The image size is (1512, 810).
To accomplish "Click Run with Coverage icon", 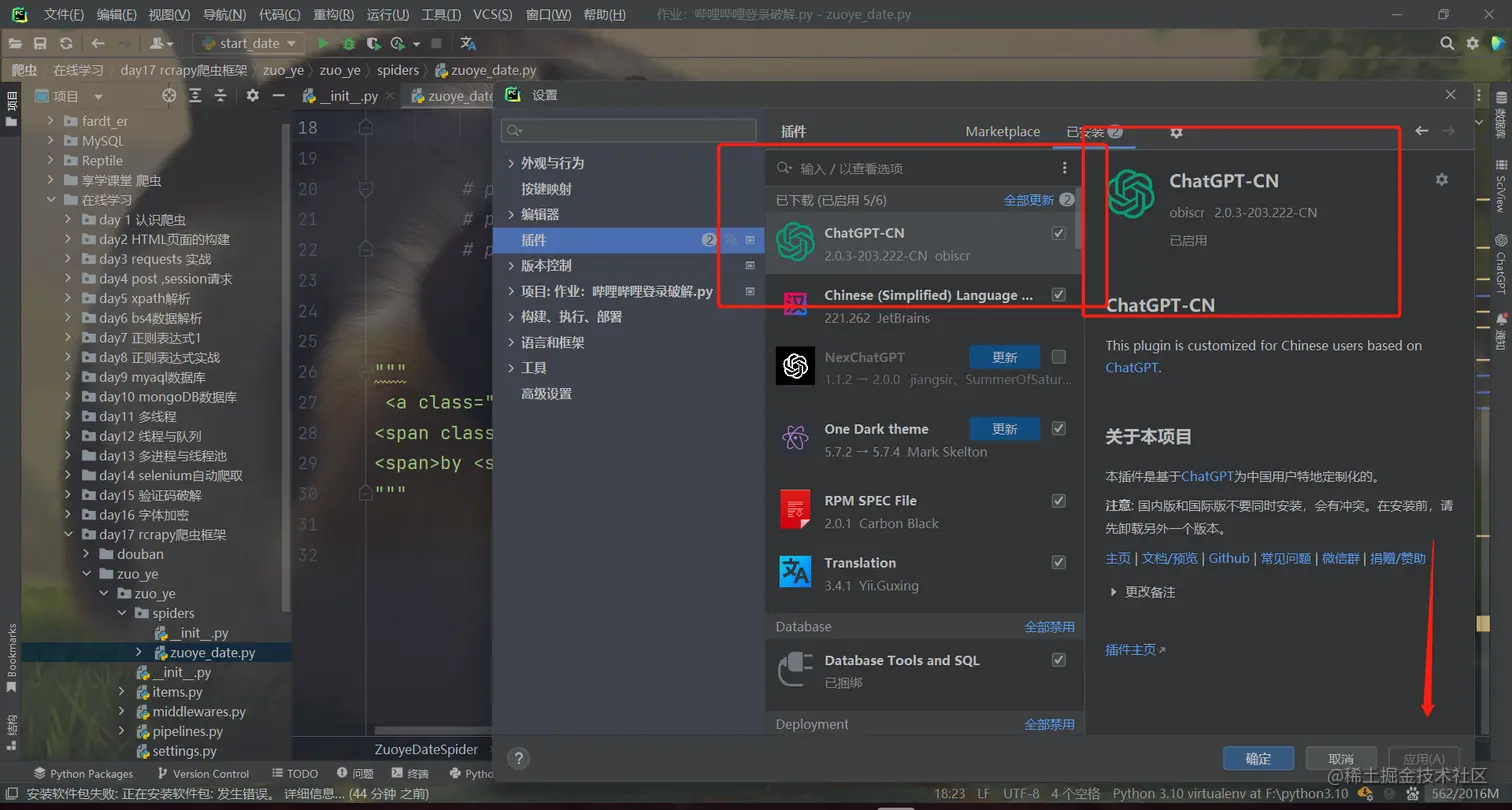I will (x=373, y=43).
